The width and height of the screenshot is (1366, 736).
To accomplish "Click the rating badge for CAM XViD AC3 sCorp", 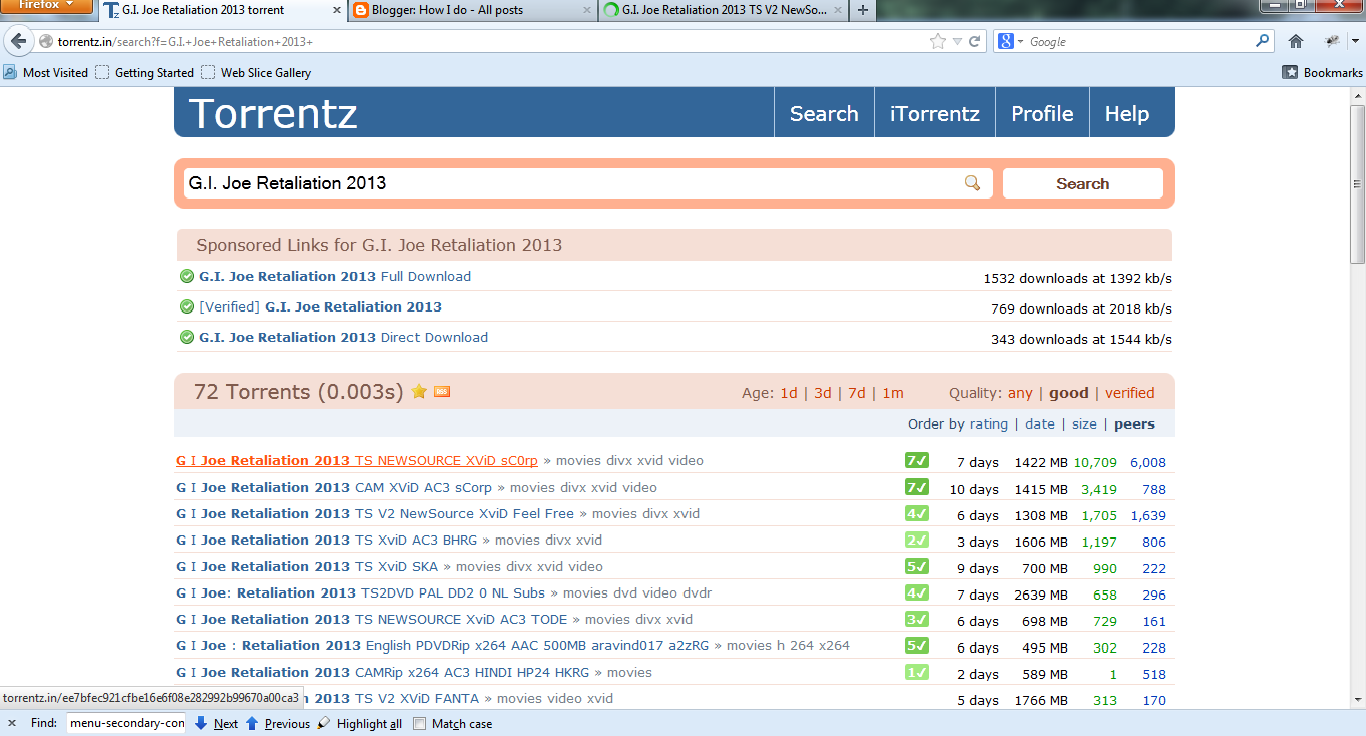I will point(916,487).
